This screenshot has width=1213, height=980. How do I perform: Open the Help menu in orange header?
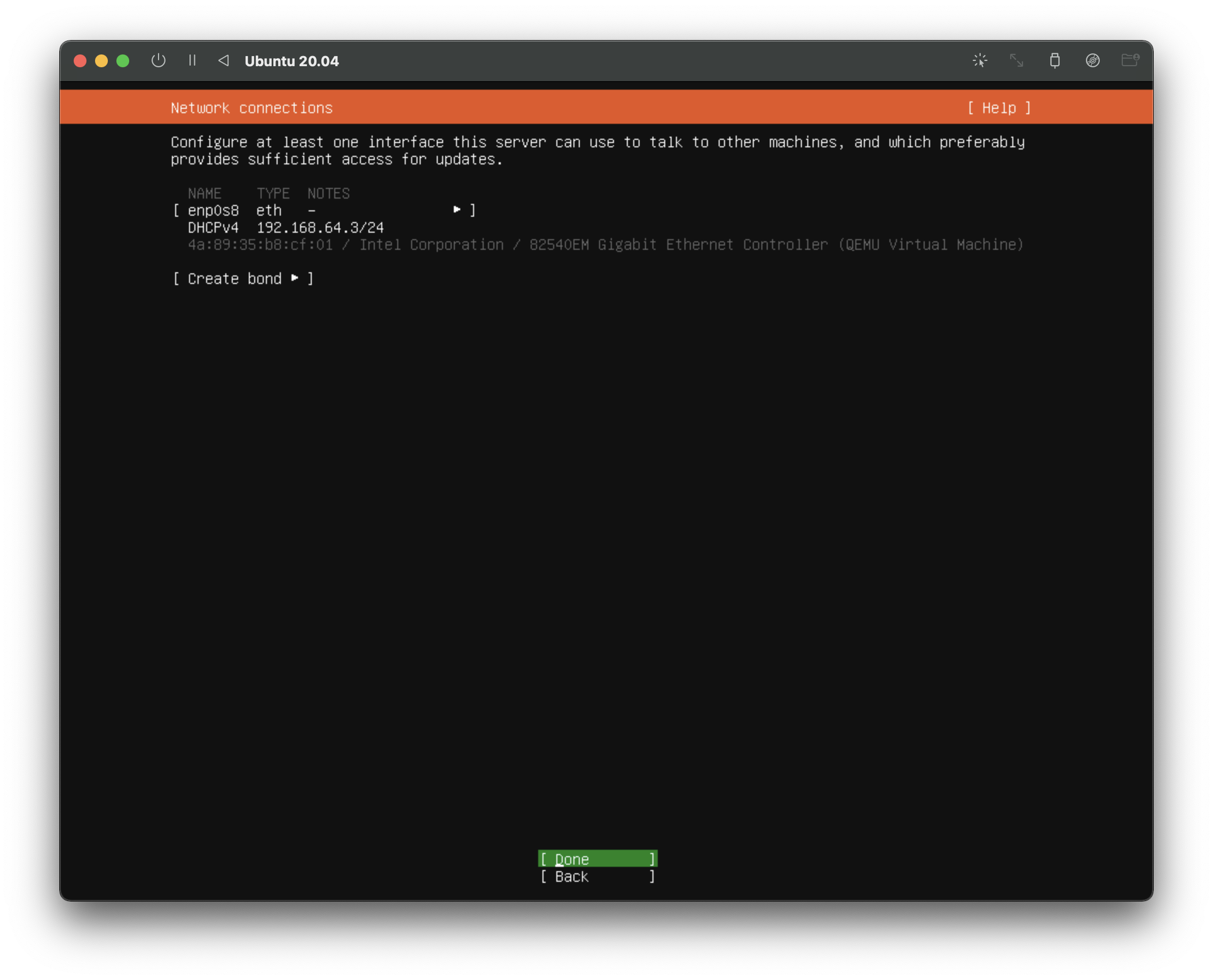(999, 108)
